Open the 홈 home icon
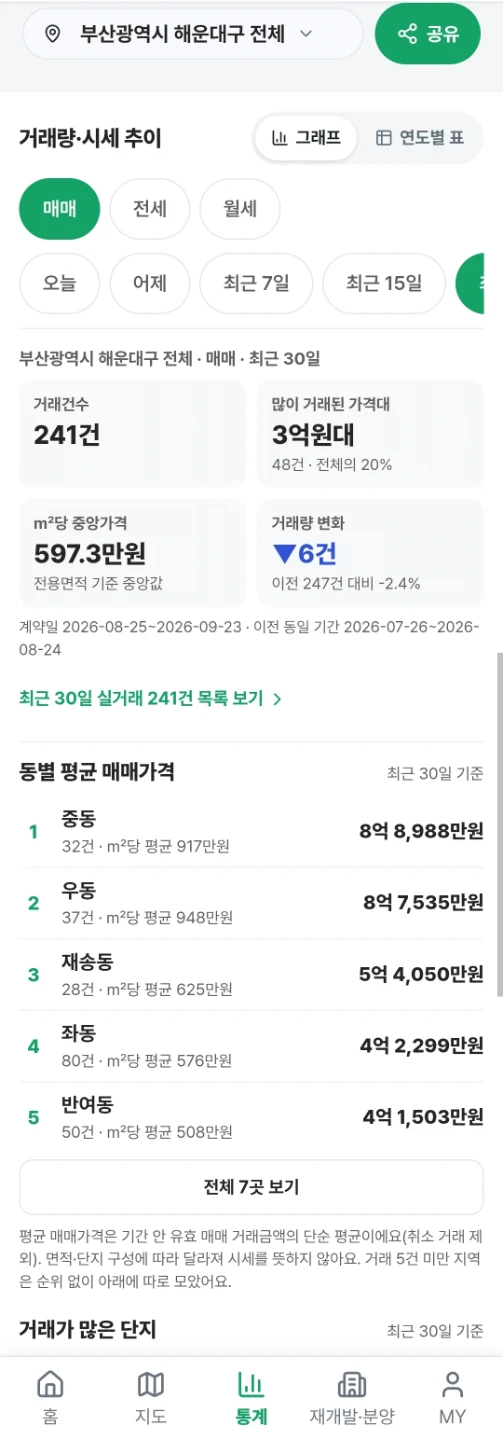Screen dimensions: 503x1440 click(x=50, y=1385)
